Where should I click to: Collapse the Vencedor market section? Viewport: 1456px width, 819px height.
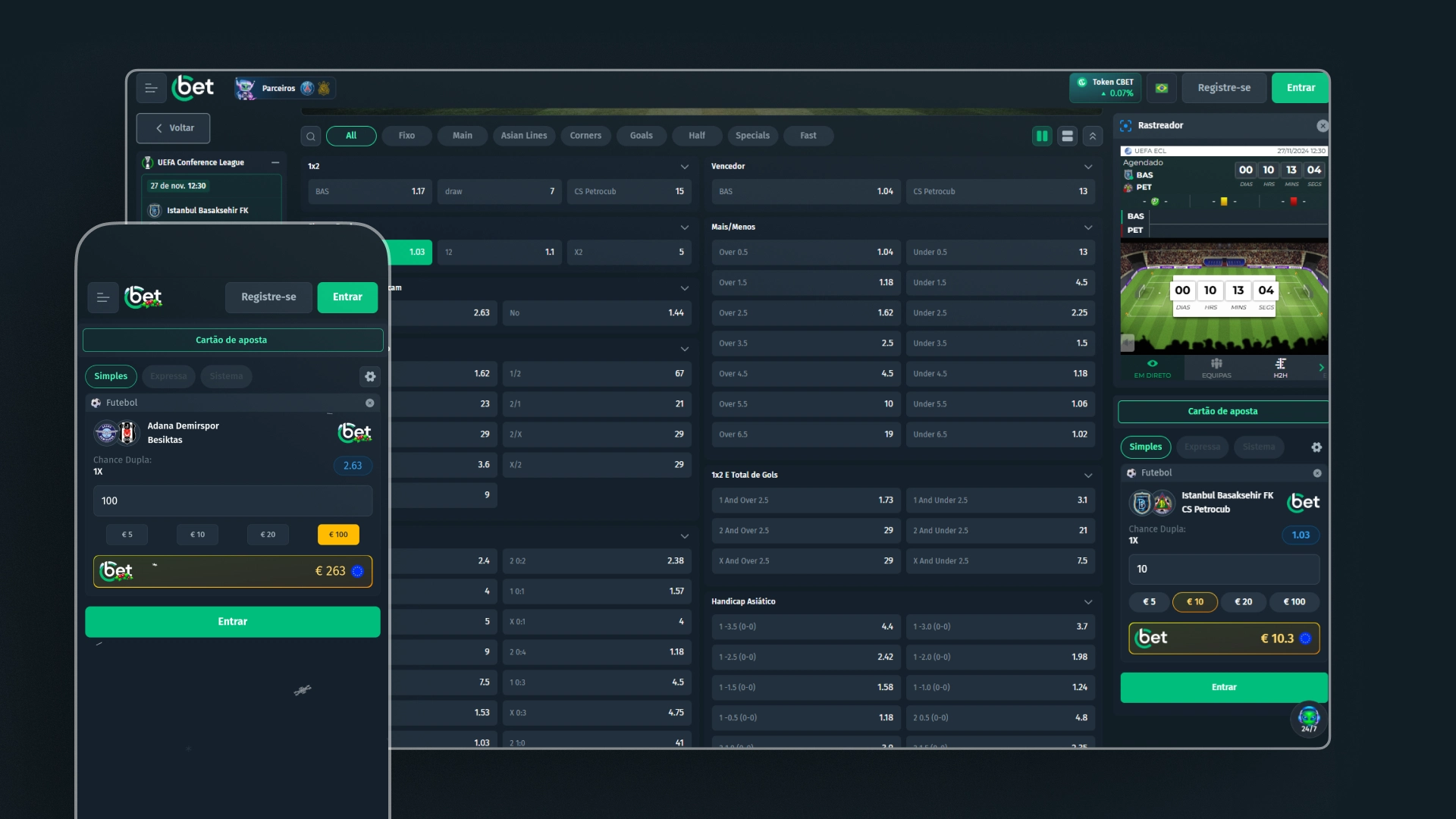[1088, 167]
